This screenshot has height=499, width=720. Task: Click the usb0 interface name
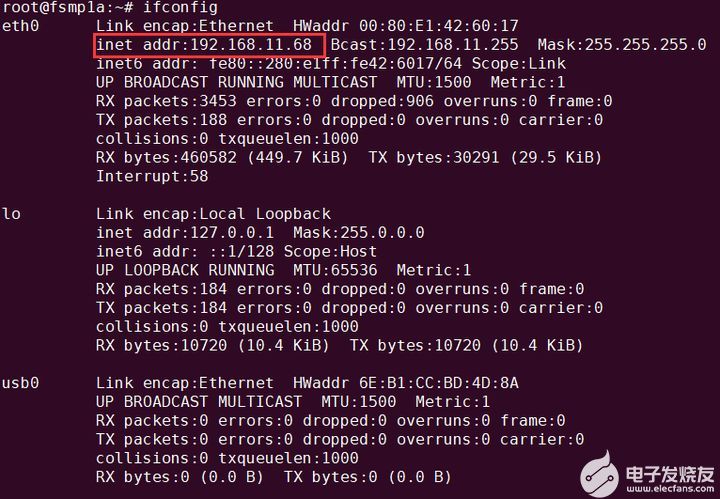click(x=20, y=383)
